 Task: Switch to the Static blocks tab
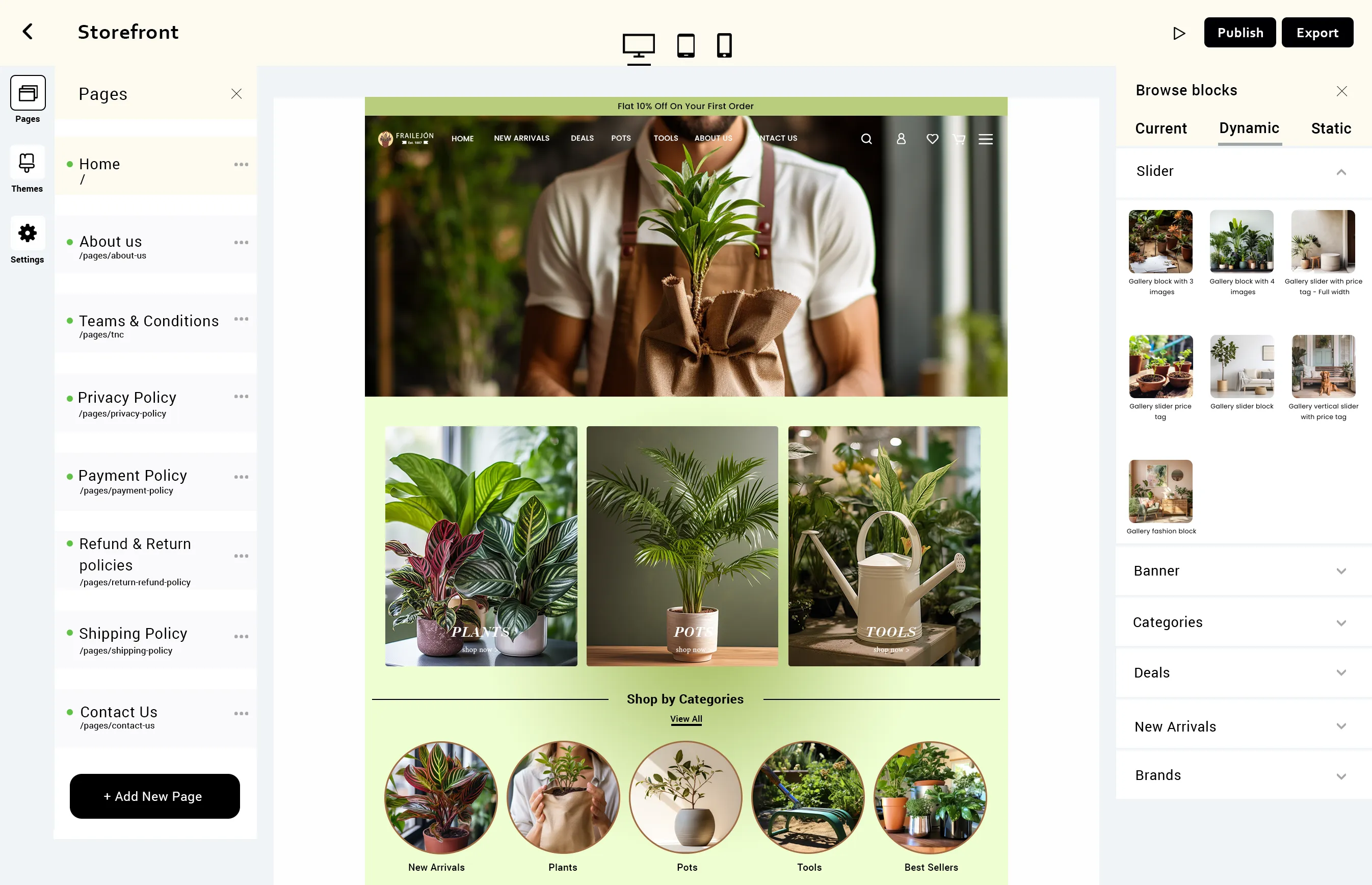tap(1330, 128)
